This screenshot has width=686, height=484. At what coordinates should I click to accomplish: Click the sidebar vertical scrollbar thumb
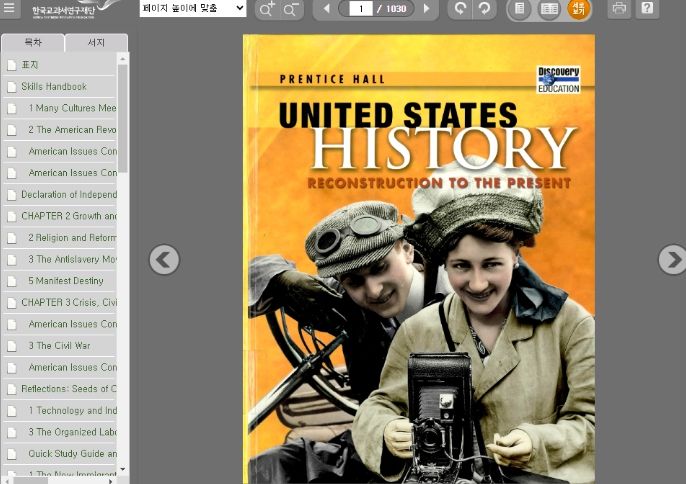coord(123,118)
